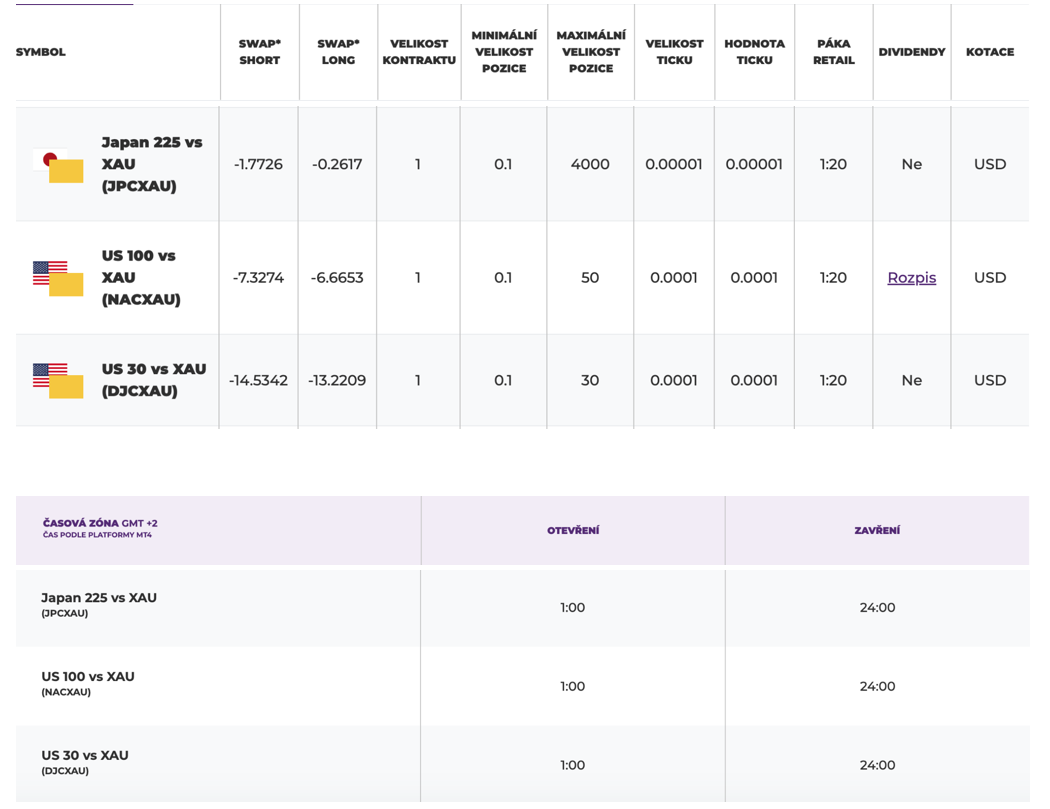The width and height of the screenshot is (1050, 809).
Task: Click the -14.5342 swap short value
Action: [258, 381]
